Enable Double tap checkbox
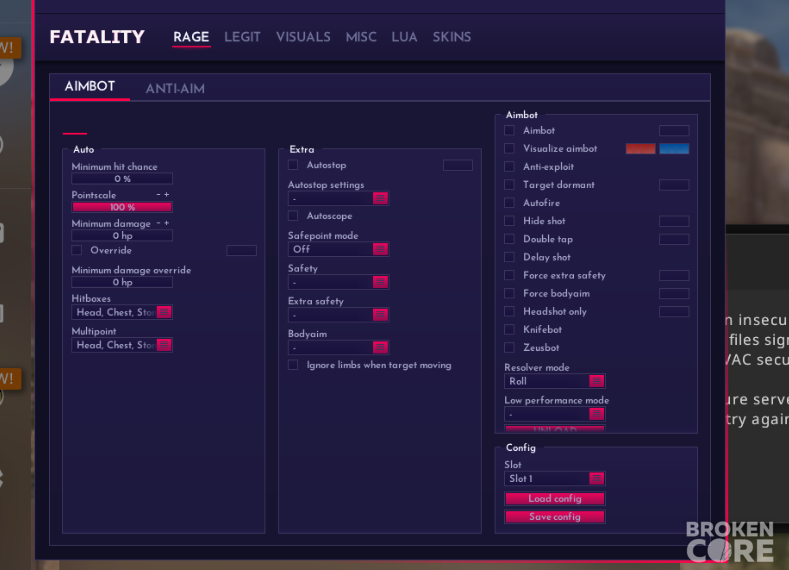 509,239
